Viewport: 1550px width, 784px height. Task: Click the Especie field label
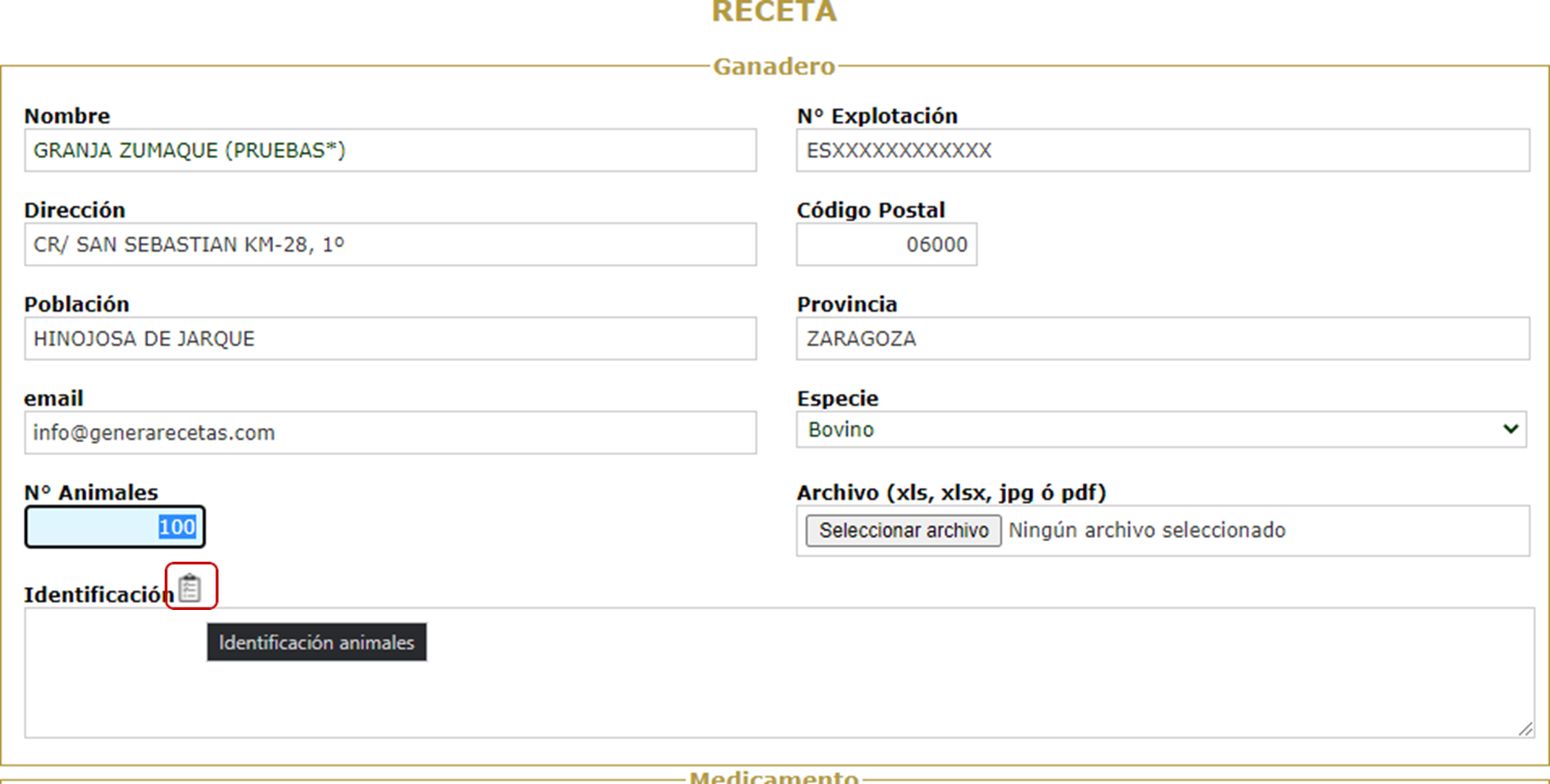point(838,398)
